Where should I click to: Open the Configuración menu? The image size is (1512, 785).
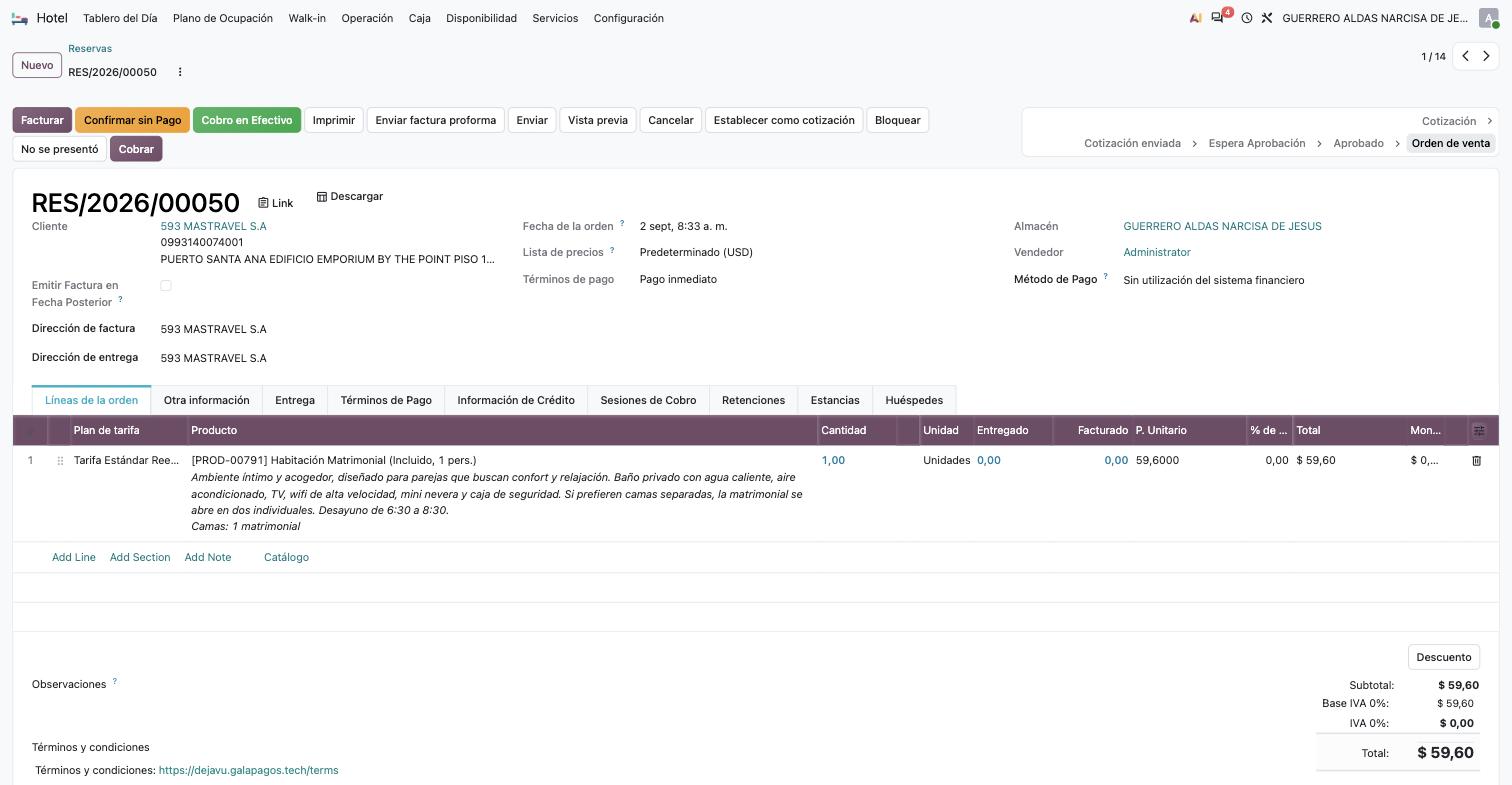[628, 18]
